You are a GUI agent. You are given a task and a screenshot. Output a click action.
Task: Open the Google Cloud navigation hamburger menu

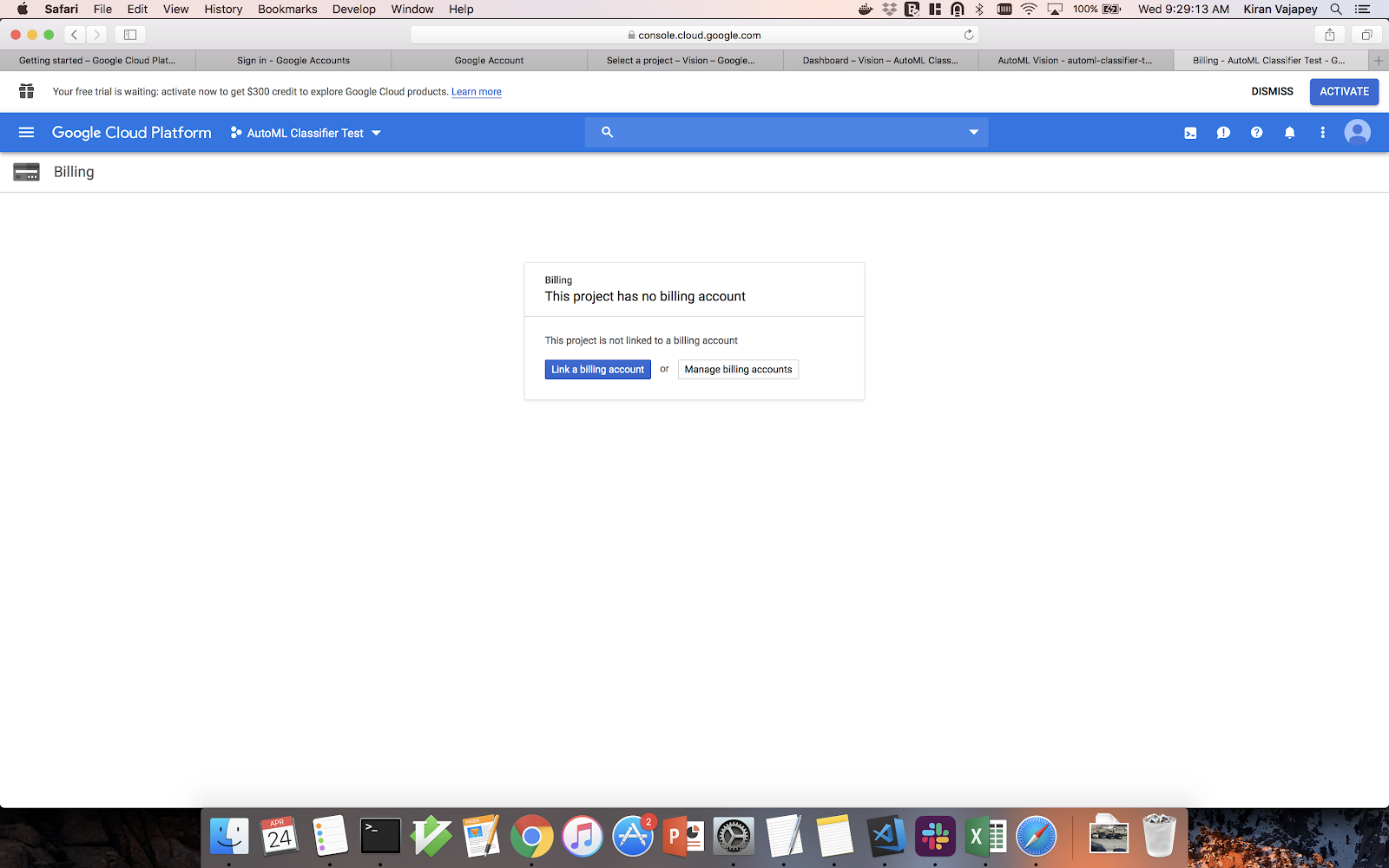[26, 133]
